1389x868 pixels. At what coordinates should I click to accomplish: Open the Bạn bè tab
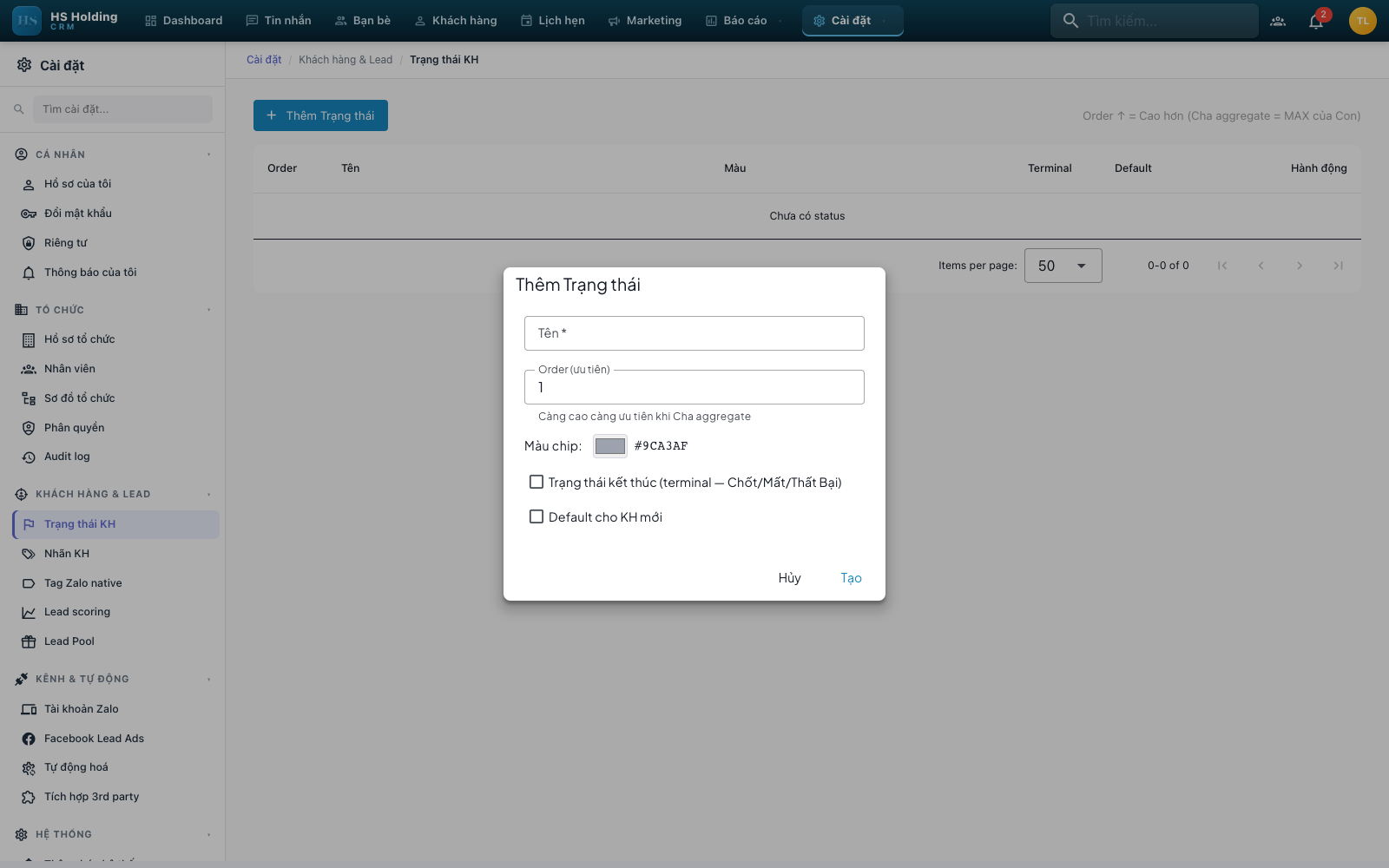coord(363,21)
